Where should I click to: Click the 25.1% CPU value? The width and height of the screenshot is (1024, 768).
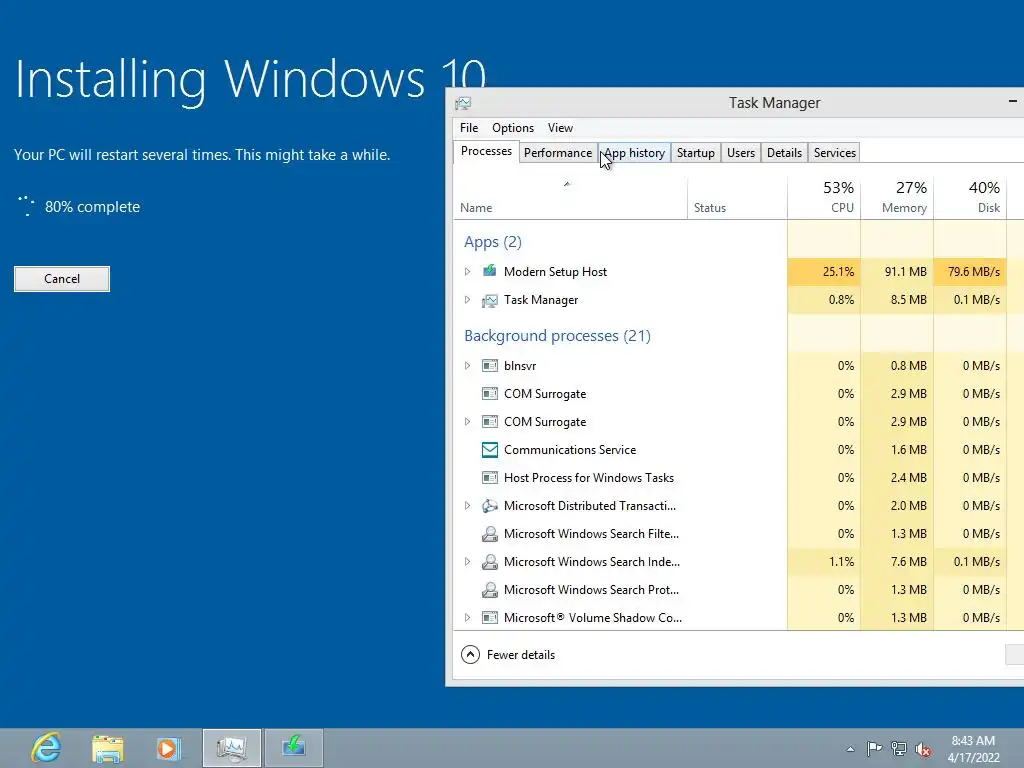point(838,272)
